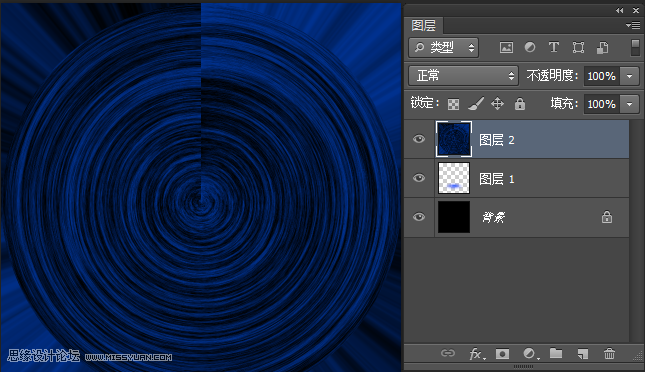Filter layers by pixel layers icon
Screen dimensions: 645x372
(506, 48)
